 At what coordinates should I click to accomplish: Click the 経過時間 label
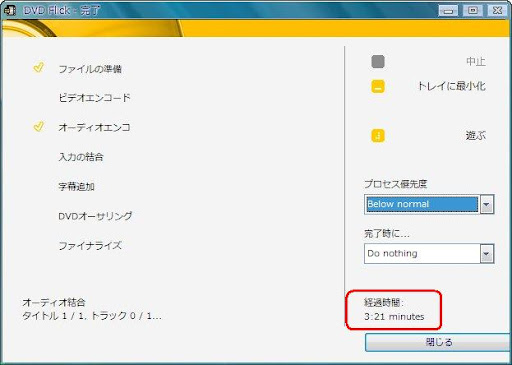(x=384, y=303)
